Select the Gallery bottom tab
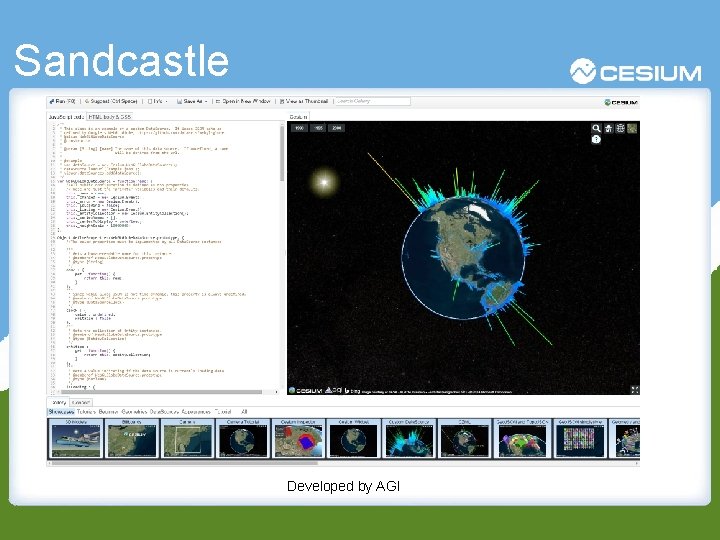The width and height of the screenshot is (720, 540). click(59, 402)
